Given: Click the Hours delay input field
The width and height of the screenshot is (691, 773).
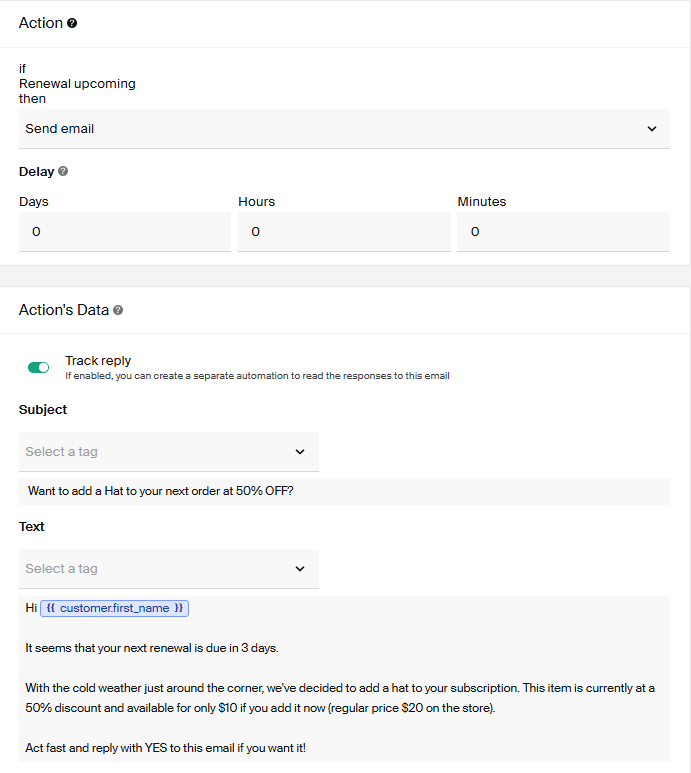Looking at the screenshot, I should [344, 232].
